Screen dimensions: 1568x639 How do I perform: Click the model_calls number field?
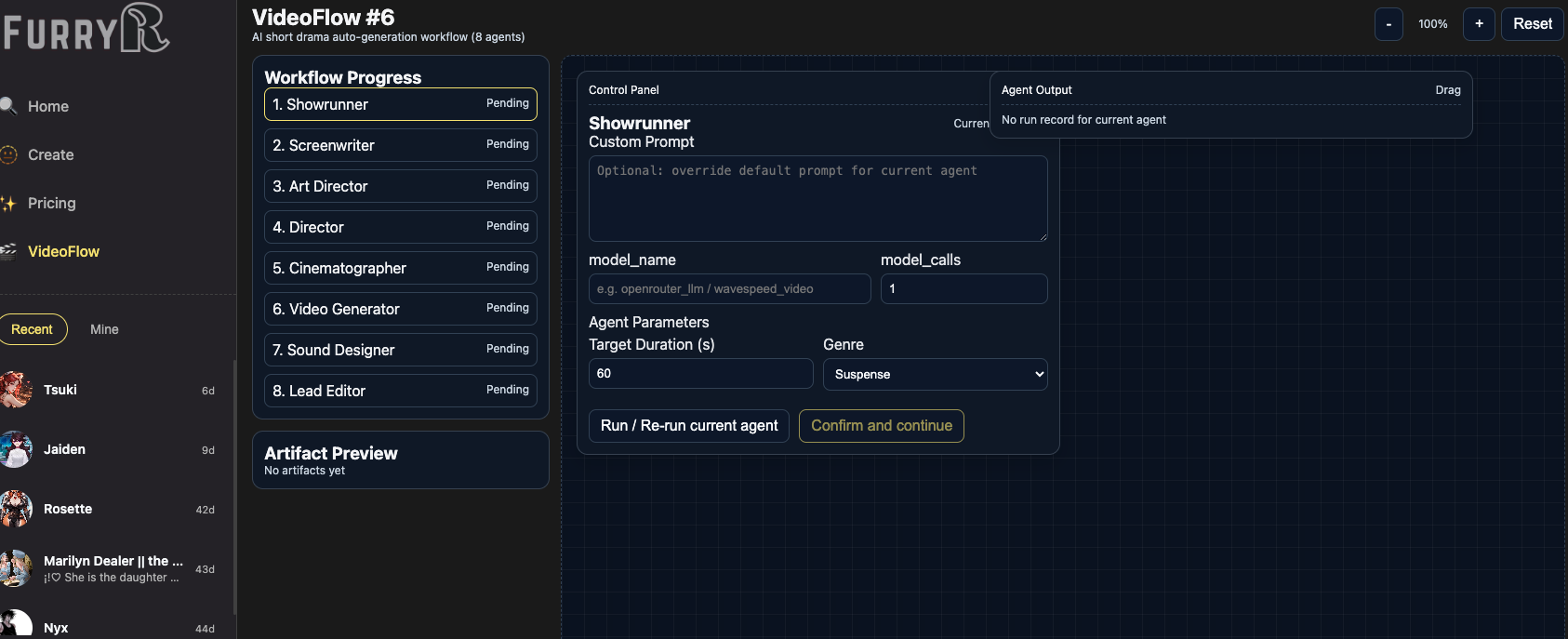pos(964,289)
